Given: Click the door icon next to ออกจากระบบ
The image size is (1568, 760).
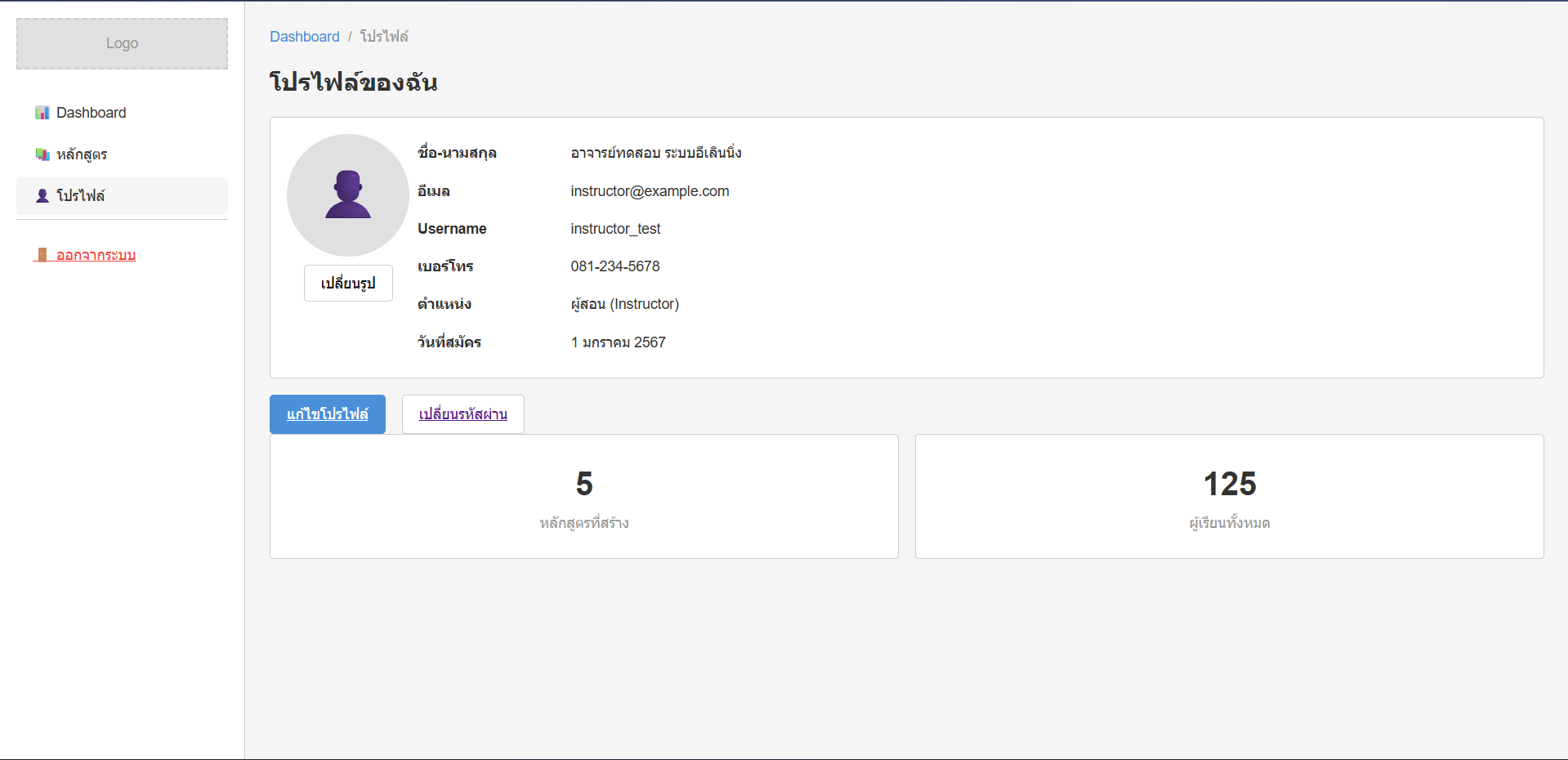Looking at the screenshot, I should (x=42, y=255).
